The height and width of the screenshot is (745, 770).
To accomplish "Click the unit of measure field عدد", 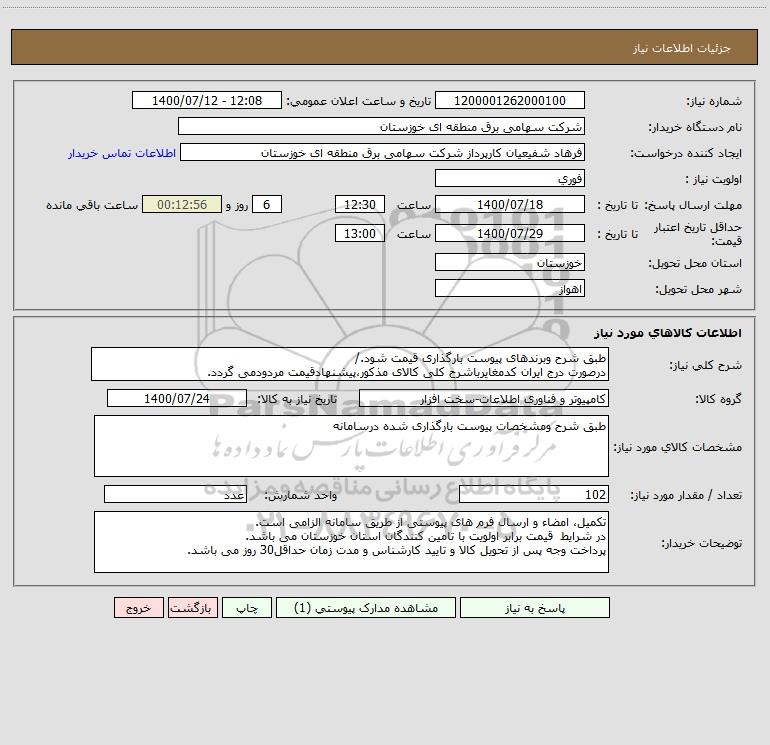I will pyautogui.click(x=175, y=494).
